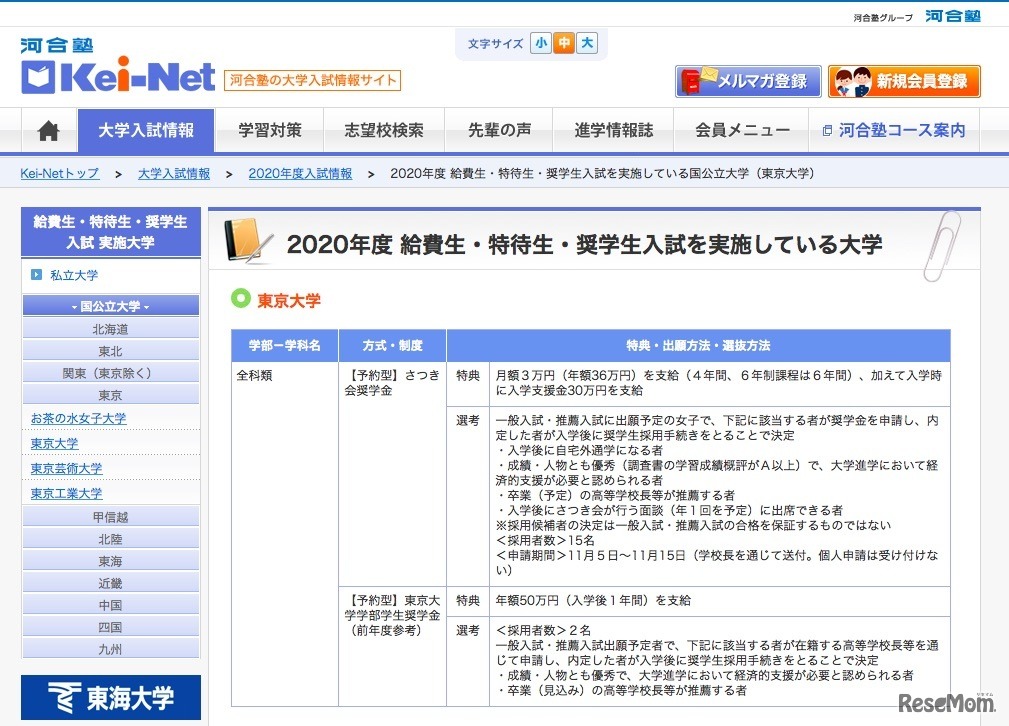Open the 会員メニュー tab
The height and width of the screenshot is (726, 1009).
click(x=742, y=131)
